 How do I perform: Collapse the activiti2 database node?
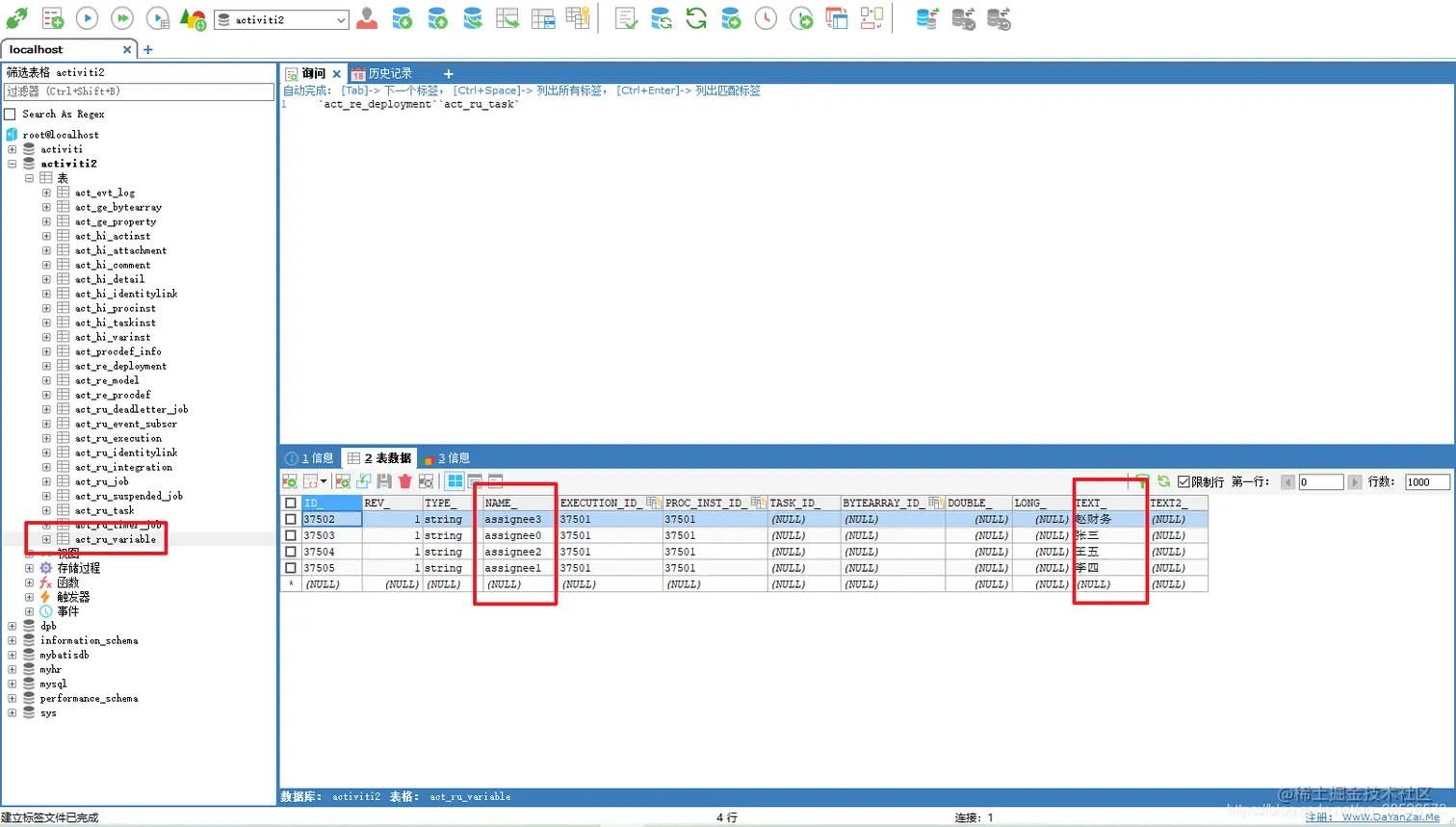click(x=12, y=164)
